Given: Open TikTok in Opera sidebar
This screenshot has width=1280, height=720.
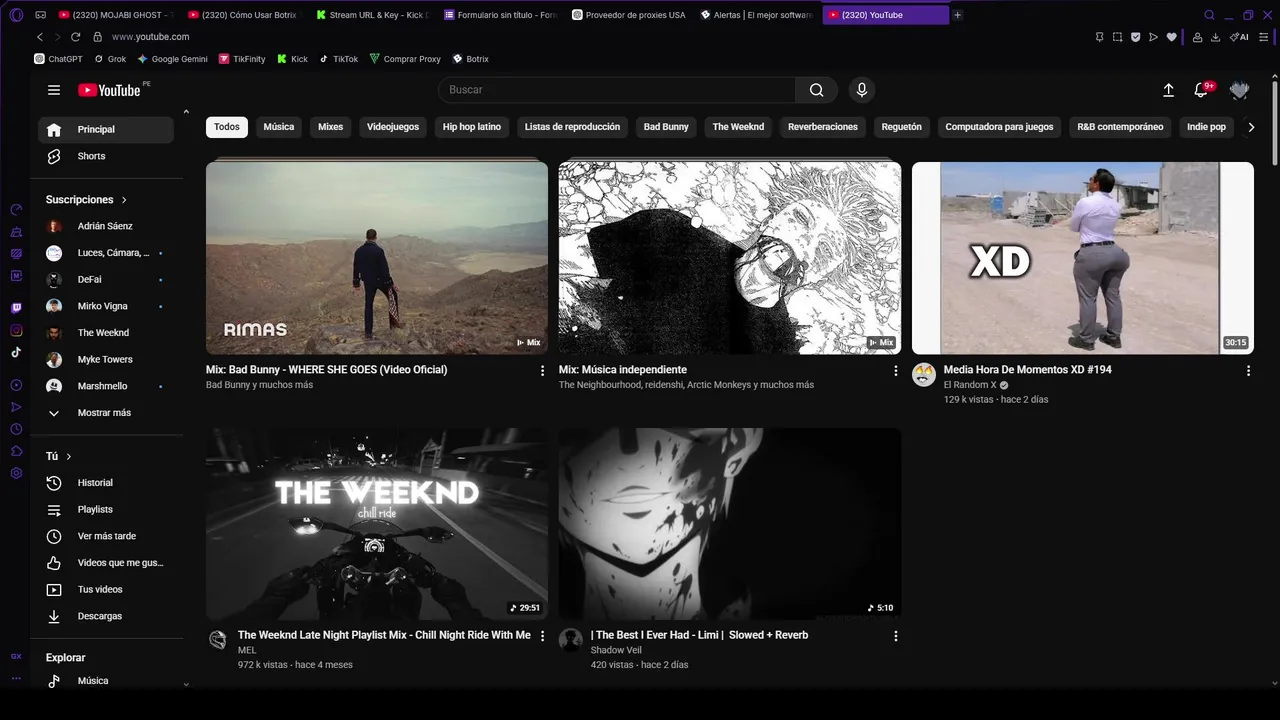Looking at the screenshot, I should click(x=16, y=352).
